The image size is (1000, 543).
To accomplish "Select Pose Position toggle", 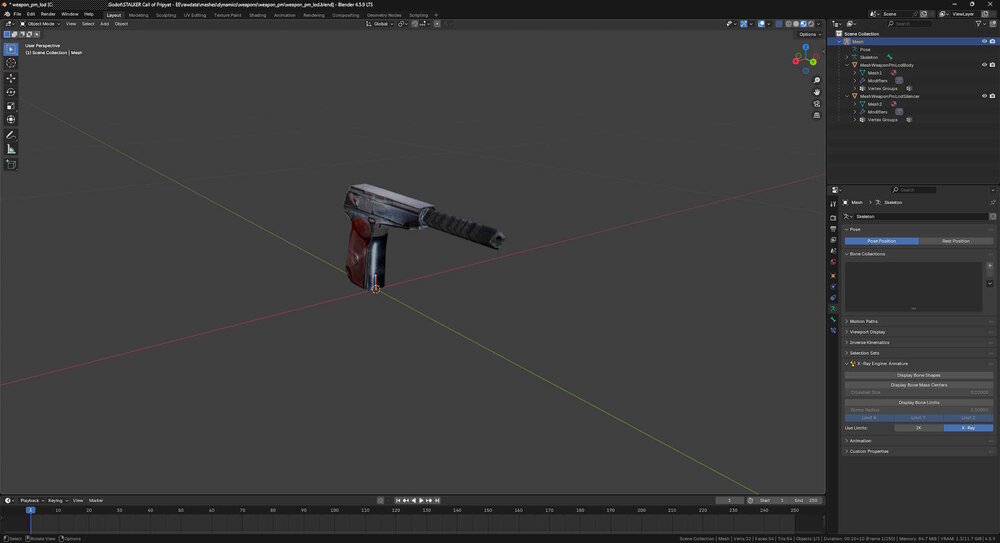I will 881,241.
